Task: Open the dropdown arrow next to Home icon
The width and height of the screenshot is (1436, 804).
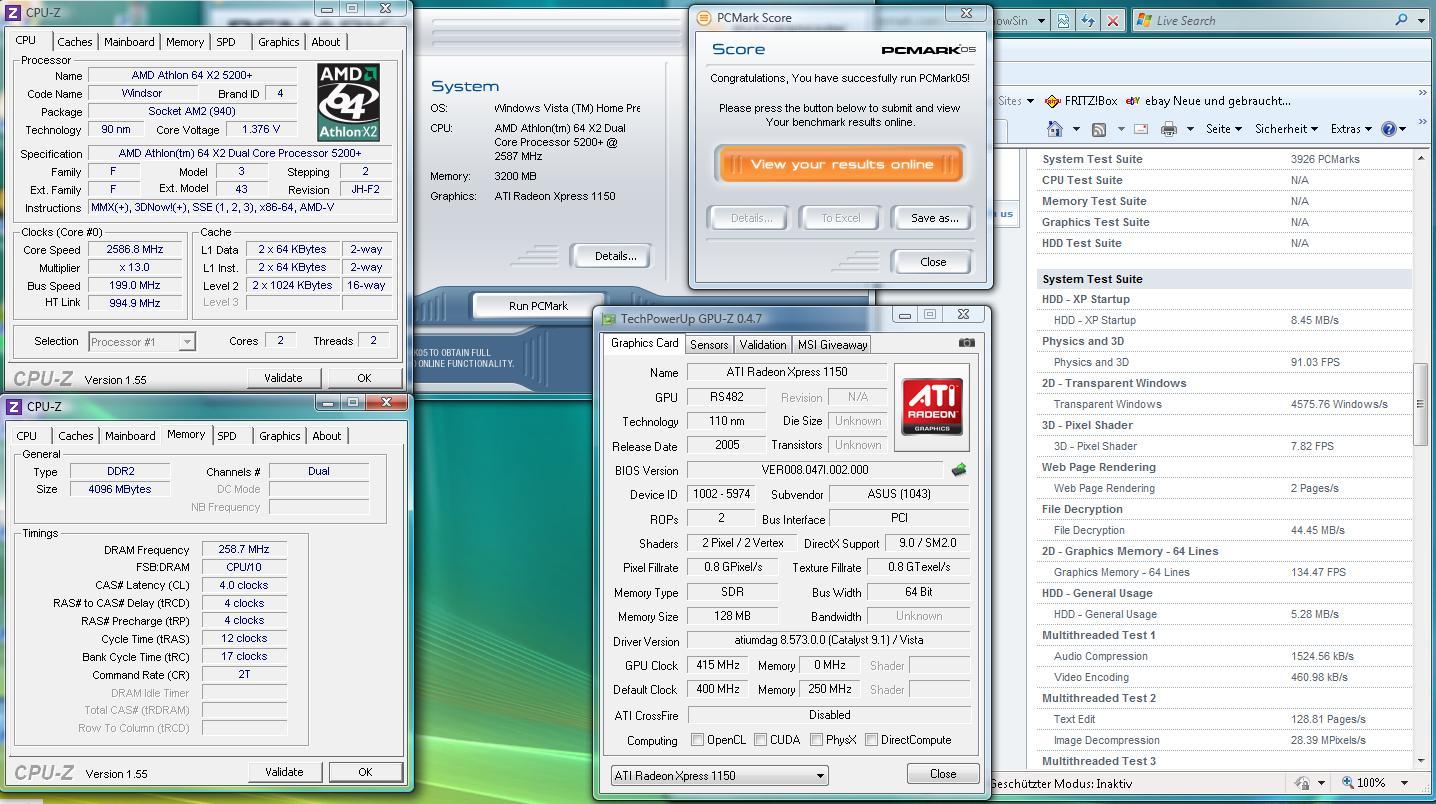Action: coord(1076,129)
